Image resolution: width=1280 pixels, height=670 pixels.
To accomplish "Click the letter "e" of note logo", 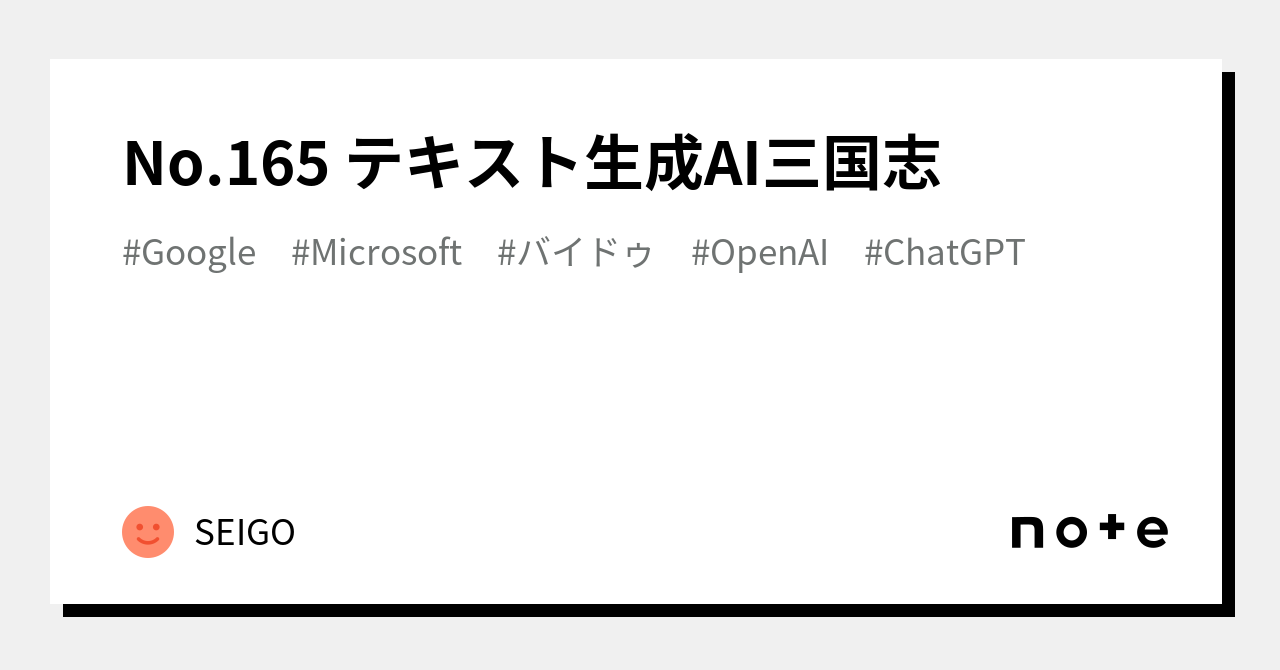I will [x=1152, y=532].
